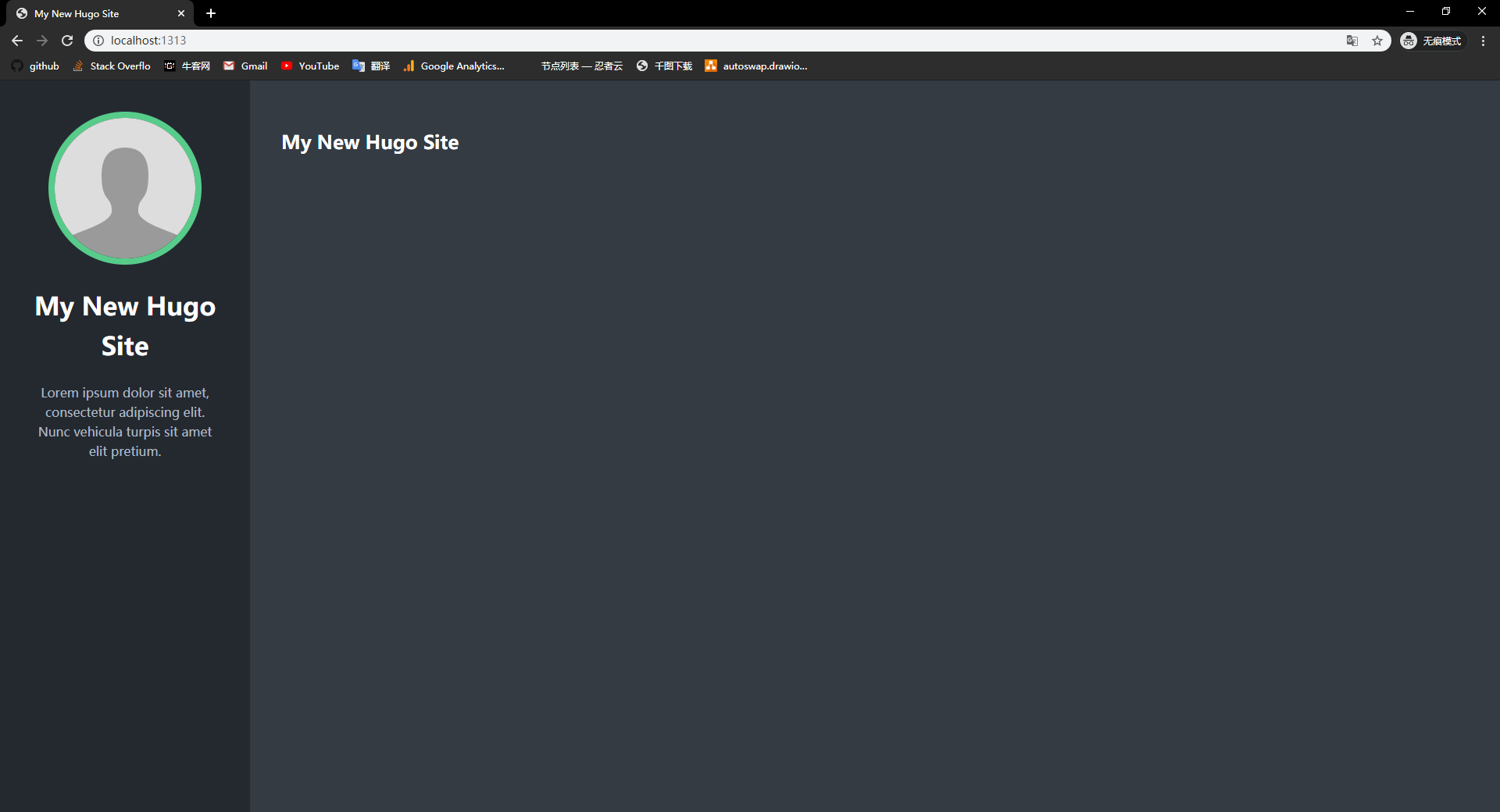Open the Chrome three-dot menu
This screenshot has width=1500, height=812.
pos(1483,41)
